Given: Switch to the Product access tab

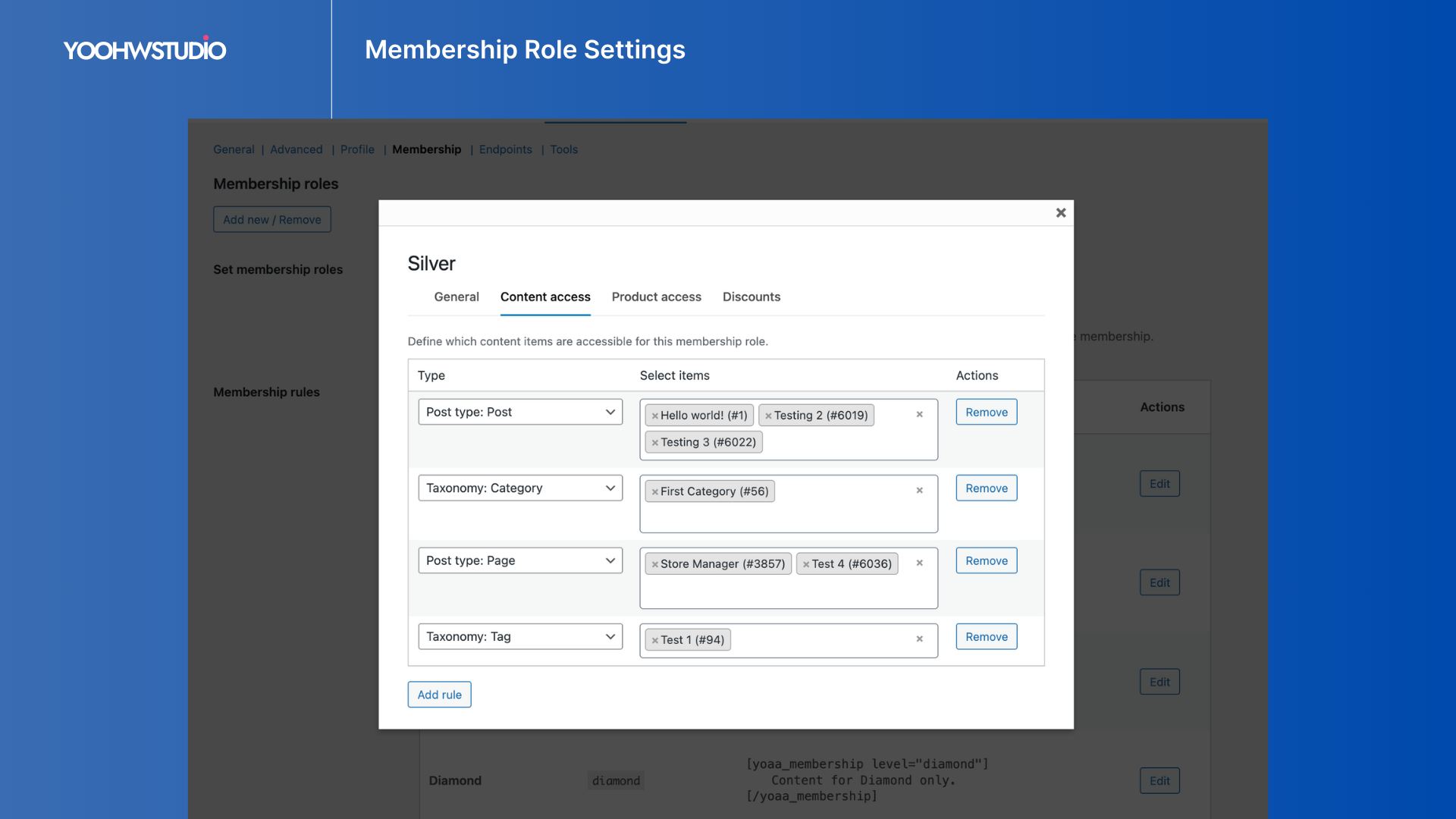Looking at the screenshot, I should pyautogui.click(x=656, y=297).
